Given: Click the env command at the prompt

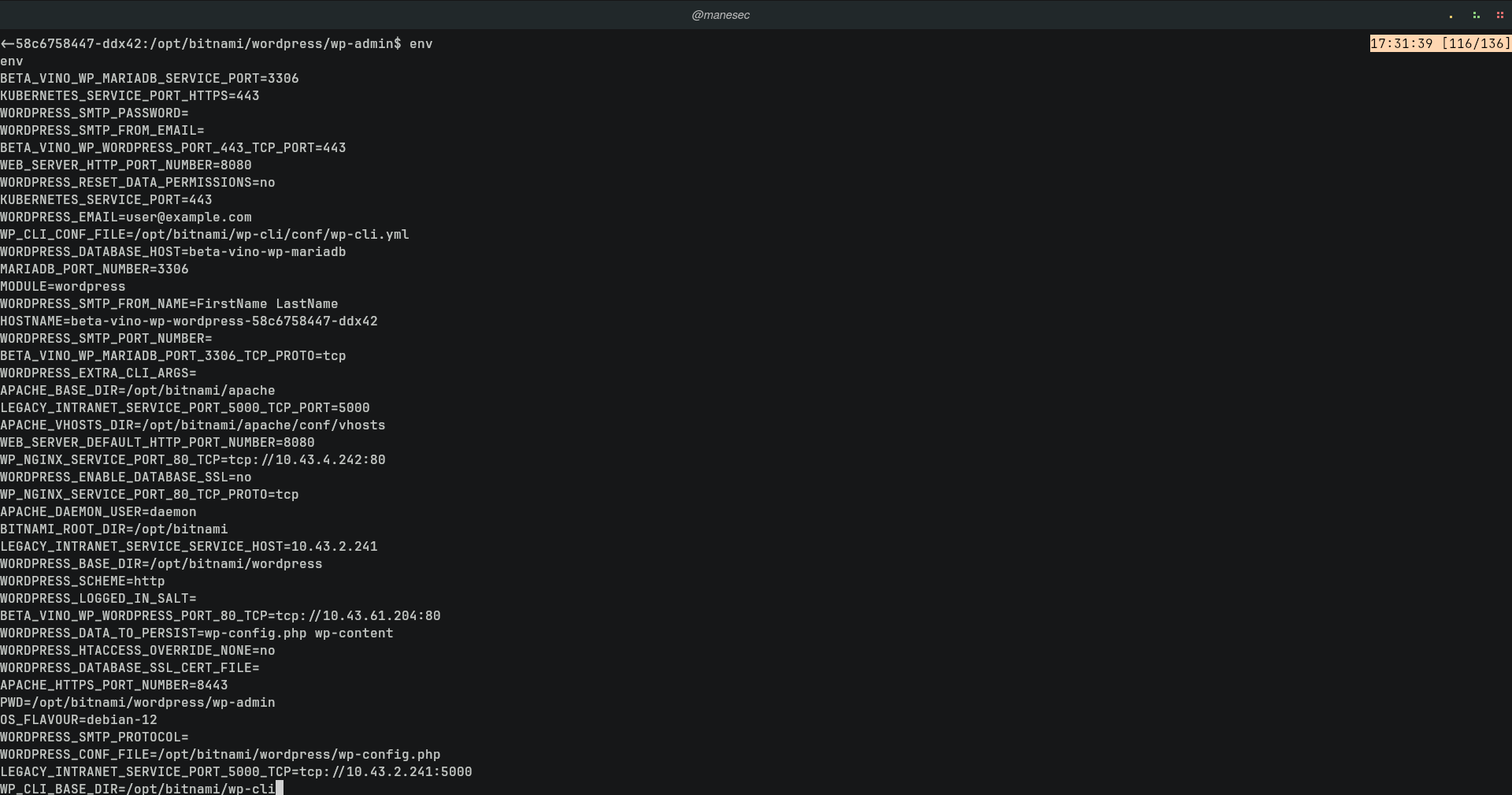Looking at the screenshot, I should [421, 44].
